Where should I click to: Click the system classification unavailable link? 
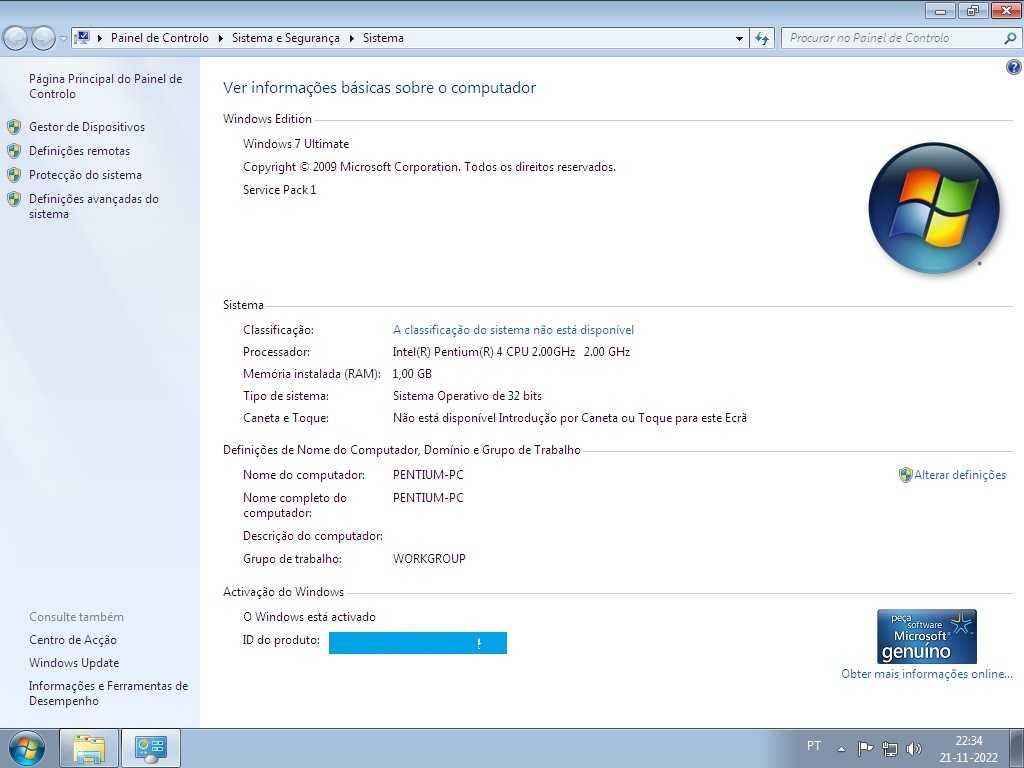tap(513, 330)
